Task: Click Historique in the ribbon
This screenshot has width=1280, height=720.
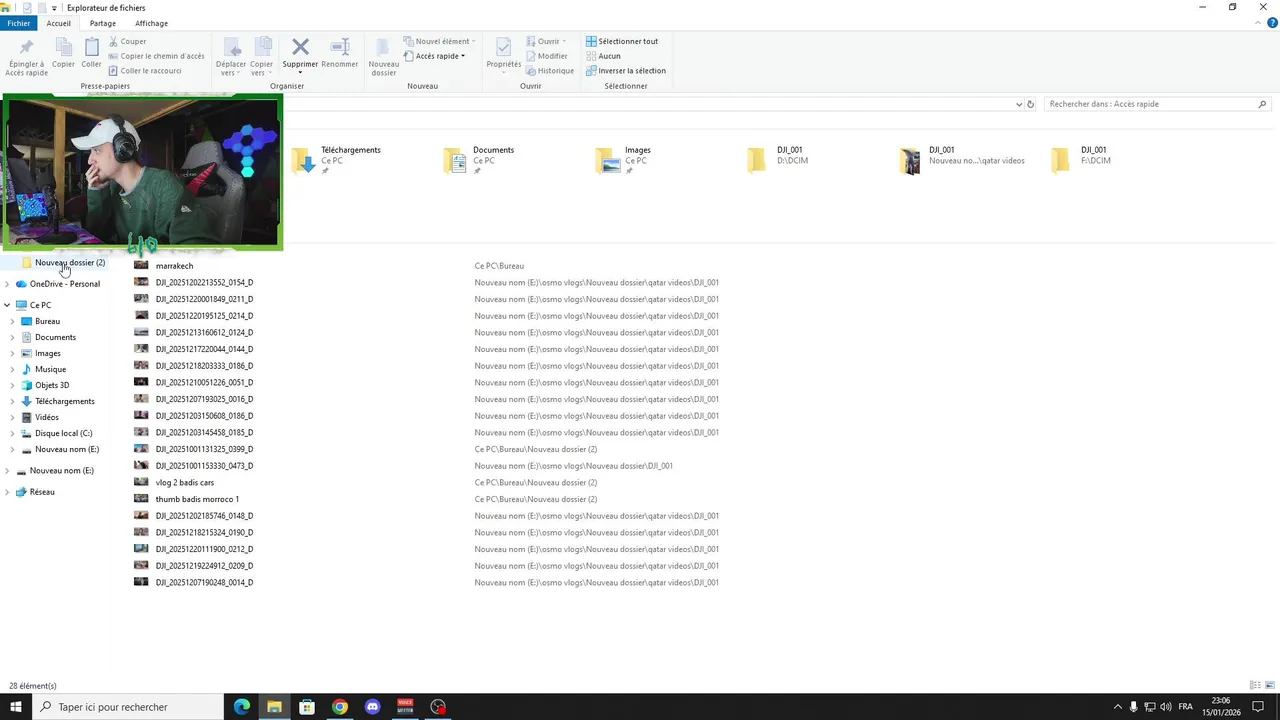Action: [x=550, y=71]
